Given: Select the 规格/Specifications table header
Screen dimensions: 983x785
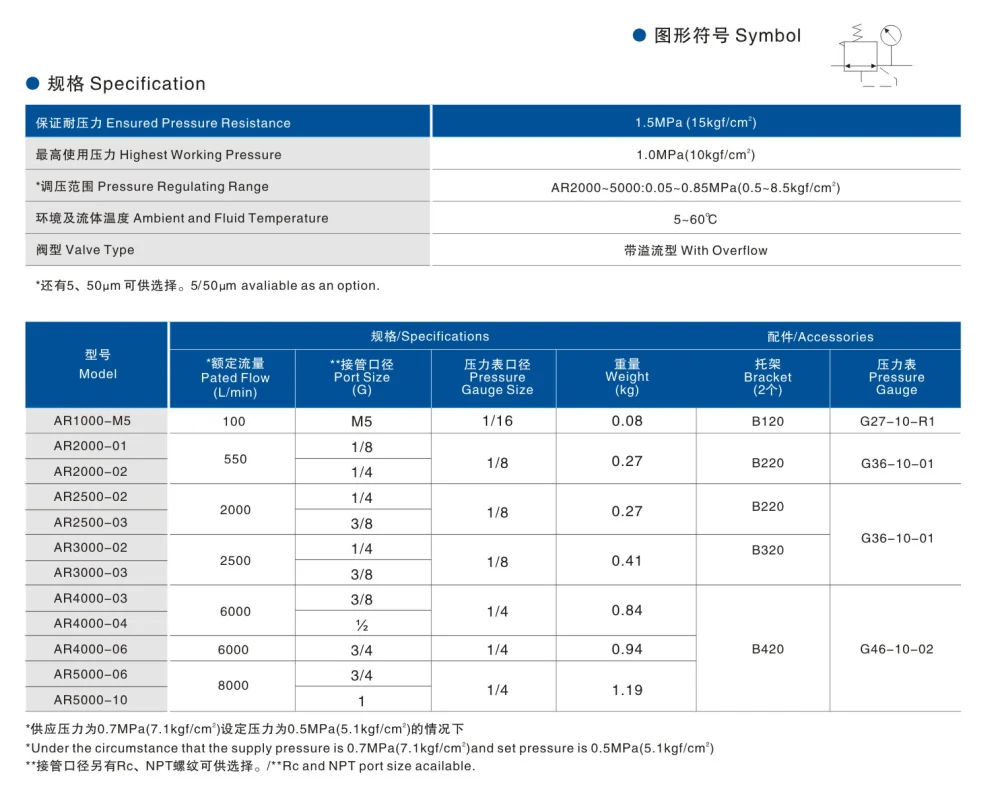Looking at the screenshot, I should point(430,336).
